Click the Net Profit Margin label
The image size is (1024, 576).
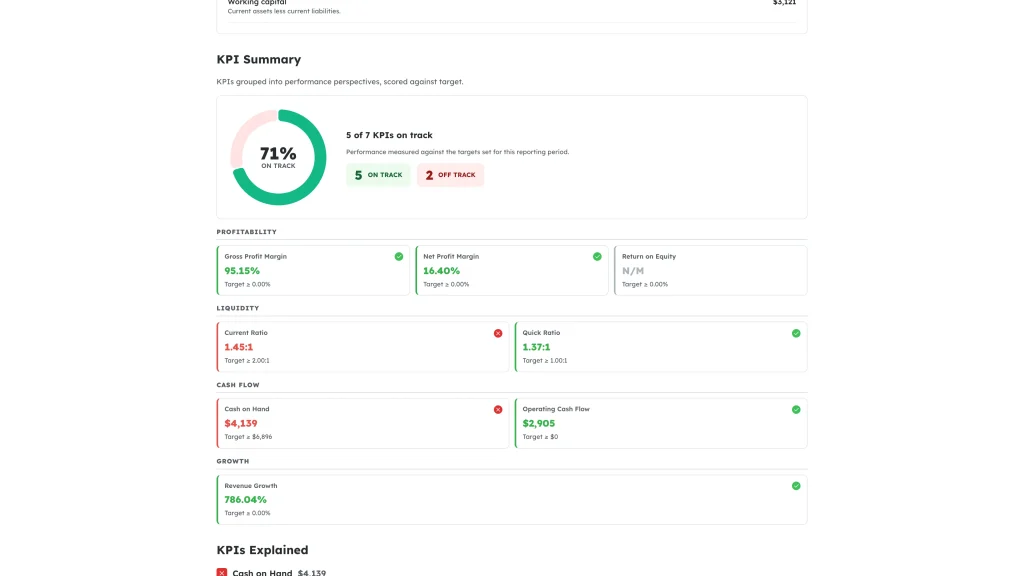[451, 257]
